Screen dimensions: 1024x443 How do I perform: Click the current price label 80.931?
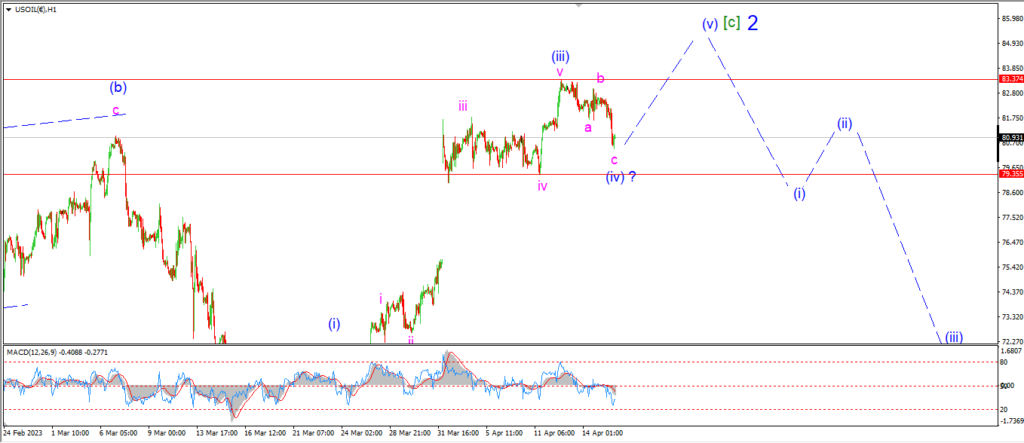coord(1010,137)
